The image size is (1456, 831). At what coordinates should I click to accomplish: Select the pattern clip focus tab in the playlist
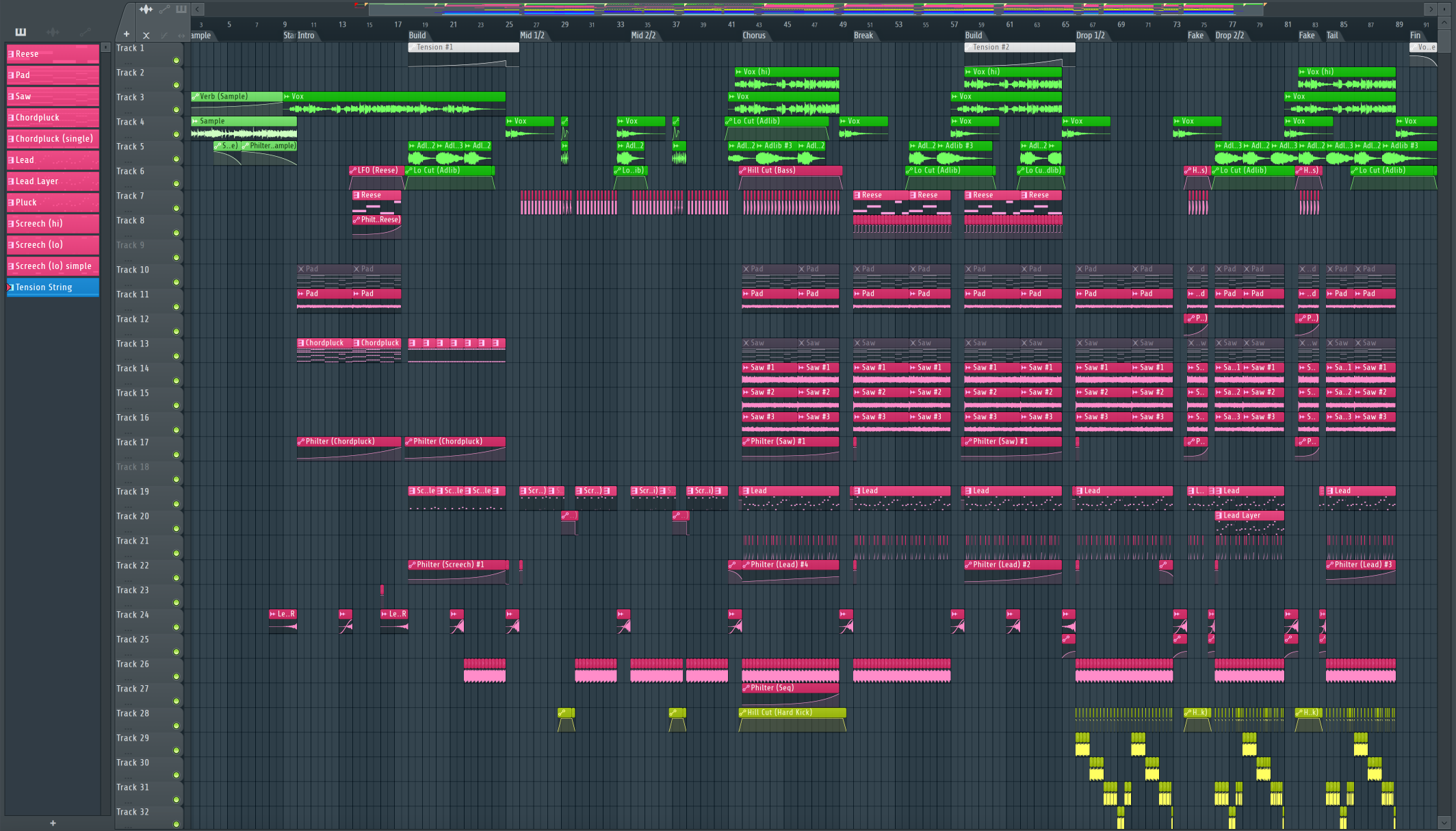pos(181,9)
